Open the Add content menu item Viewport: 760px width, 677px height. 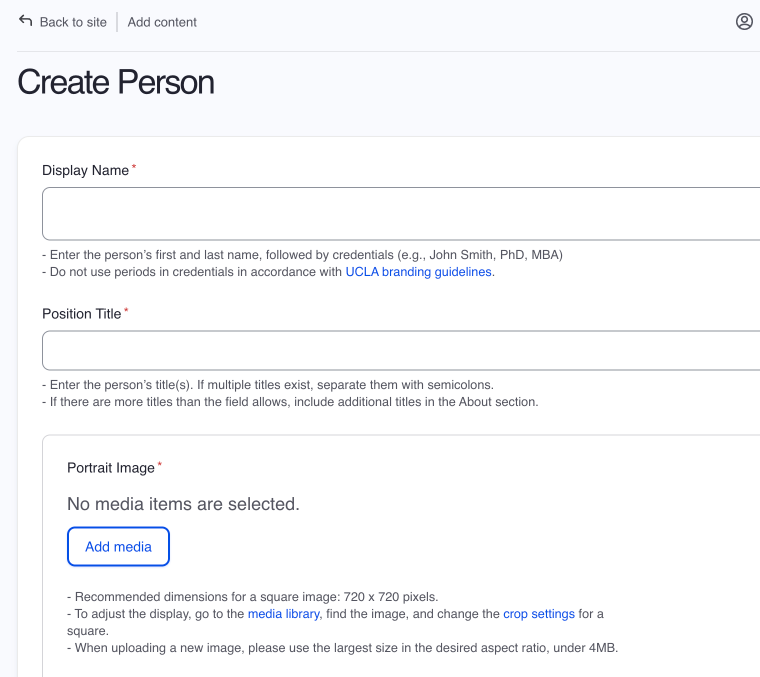point(162,22)
